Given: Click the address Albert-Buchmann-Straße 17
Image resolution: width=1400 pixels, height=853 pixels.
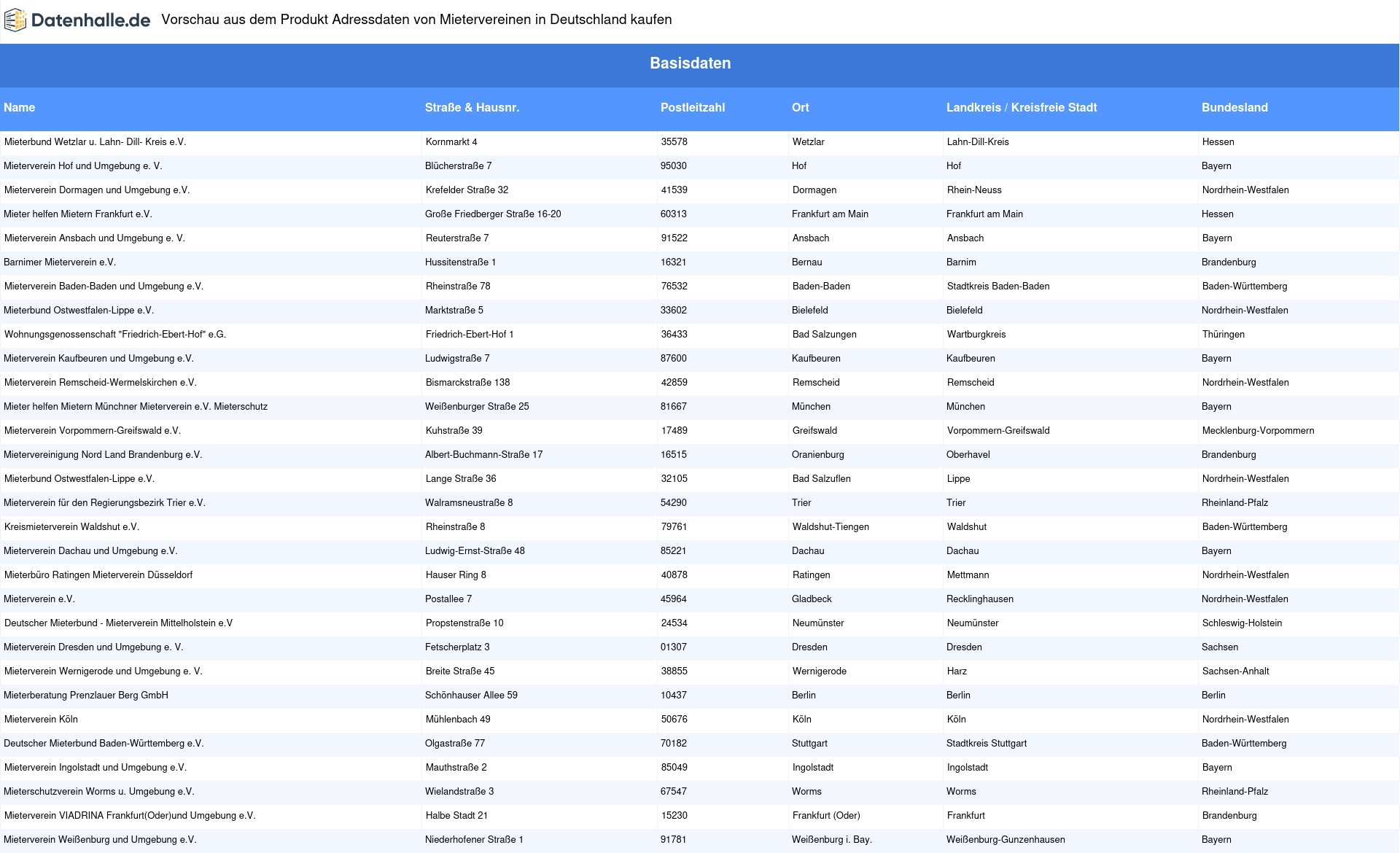Looking at the screenshot, I should (x=483, y=455).
